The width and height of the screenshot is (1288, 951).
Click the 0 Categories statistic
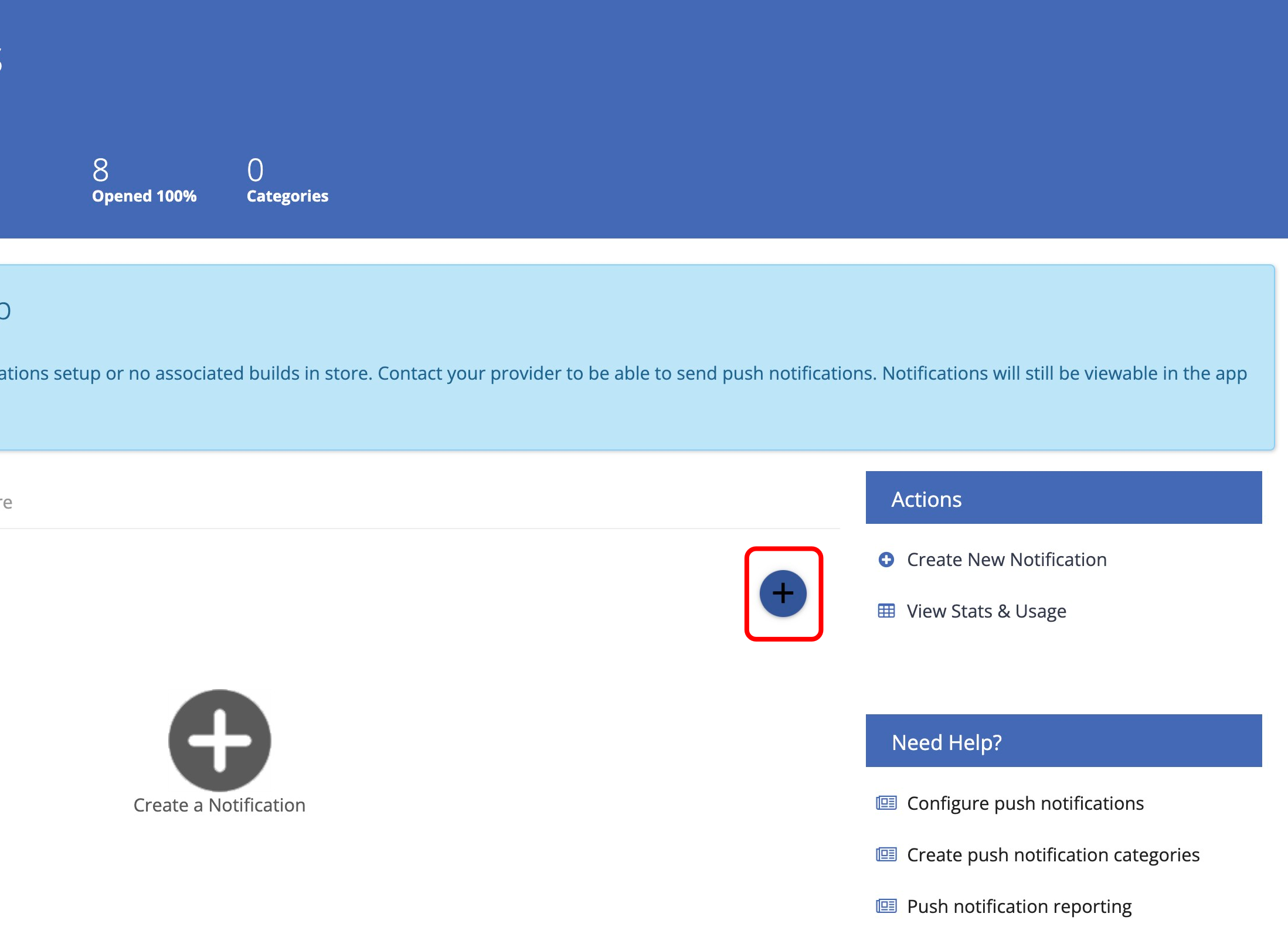[287, 180]
